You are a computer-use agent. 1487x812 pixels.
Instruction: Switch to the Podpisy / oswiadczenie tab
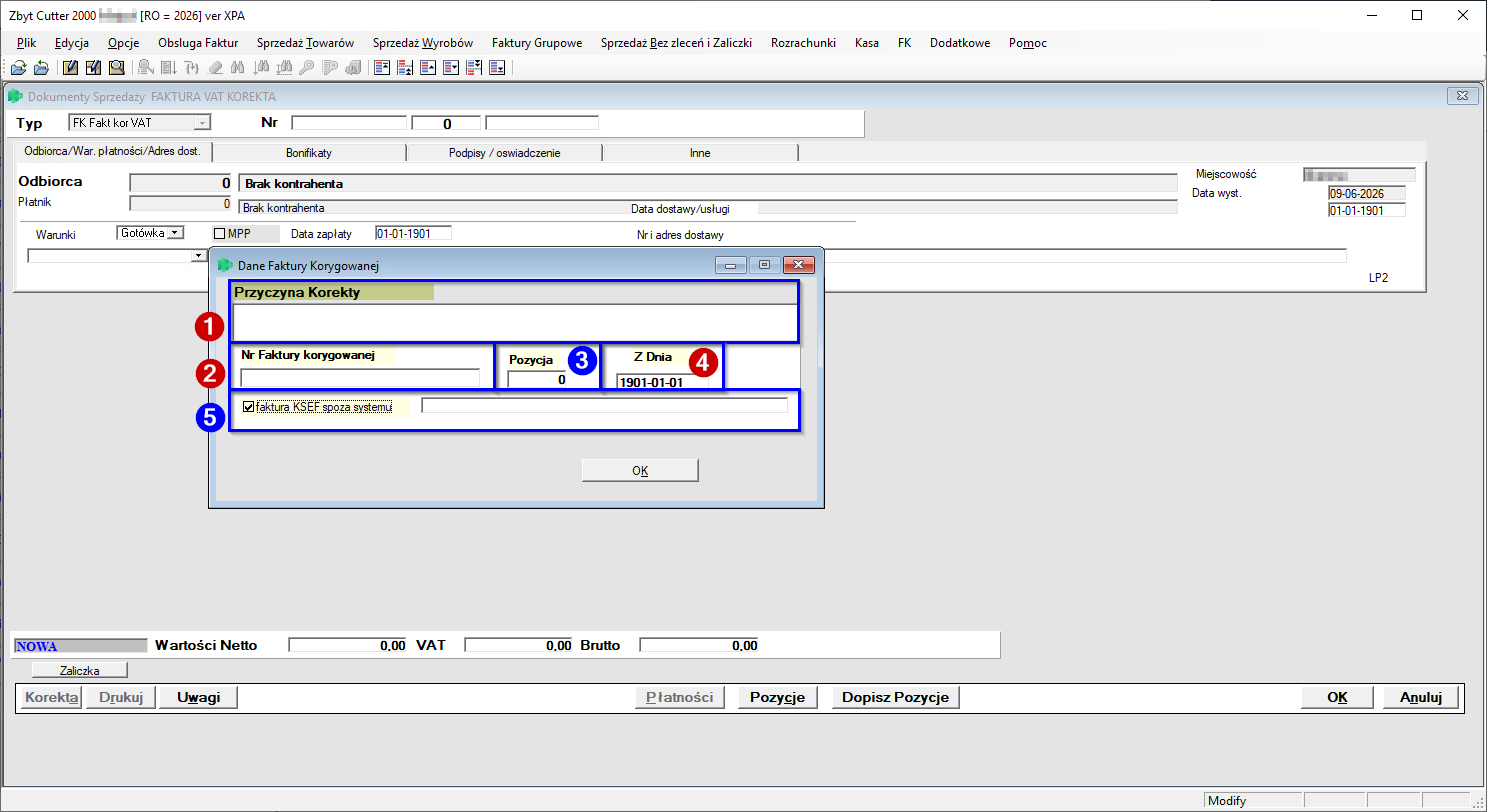tap(504, 153)
